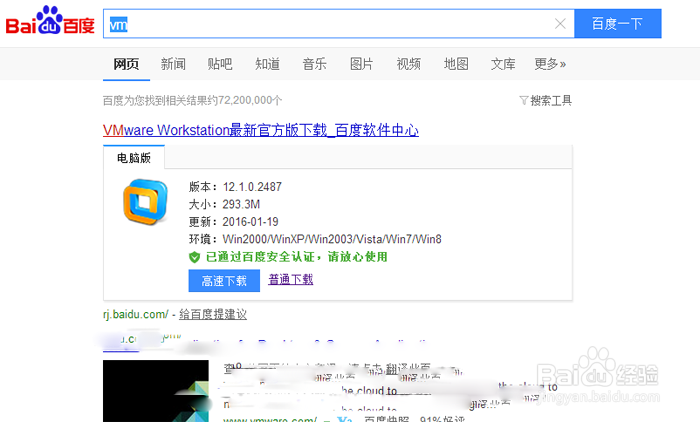This screenshot has height=422, width=700.
Task: Click the 已通过百度安全认证 text
Action: point(296,257)
